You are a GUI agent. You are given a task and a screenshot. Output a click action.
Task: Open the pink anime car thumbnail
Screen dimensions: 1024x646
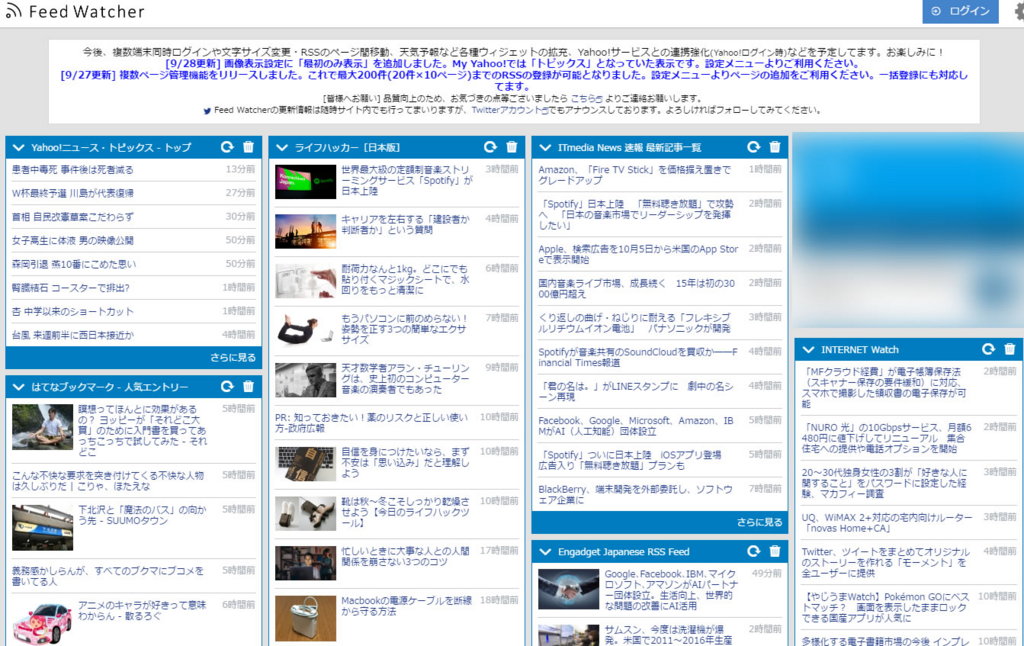(x=42, y=623)
